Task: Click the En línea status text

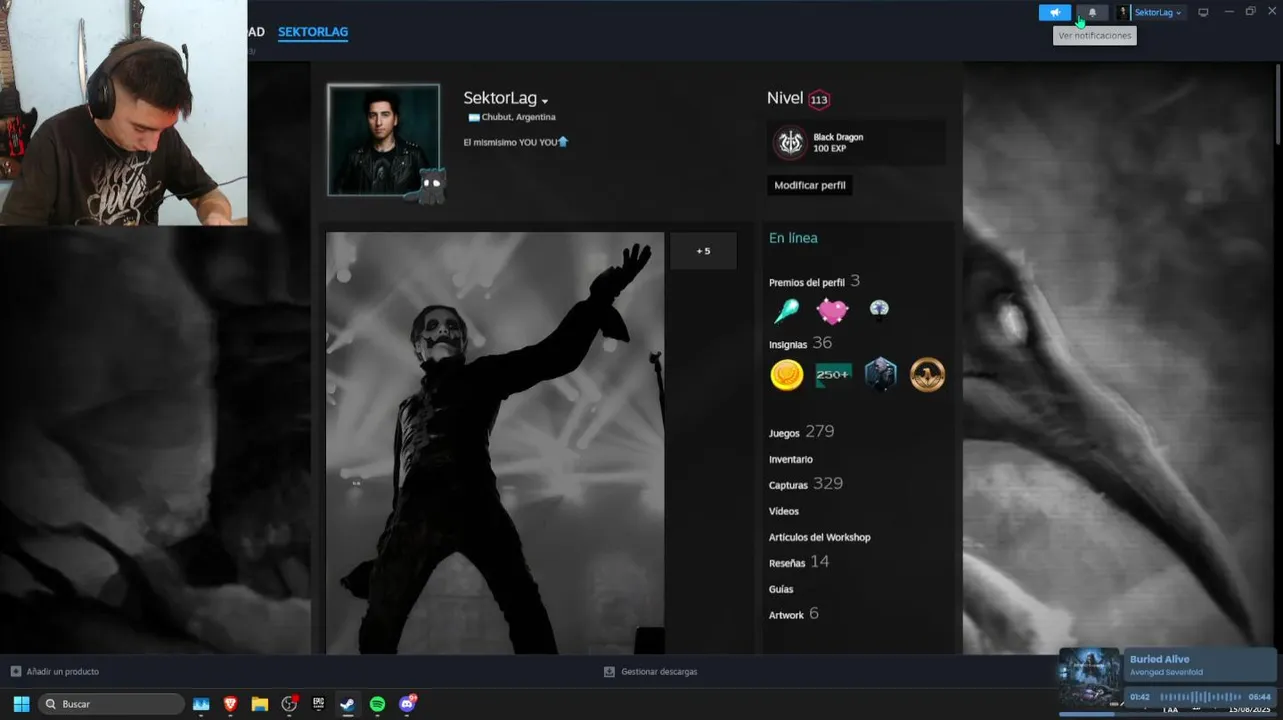Action: (793, 238)
